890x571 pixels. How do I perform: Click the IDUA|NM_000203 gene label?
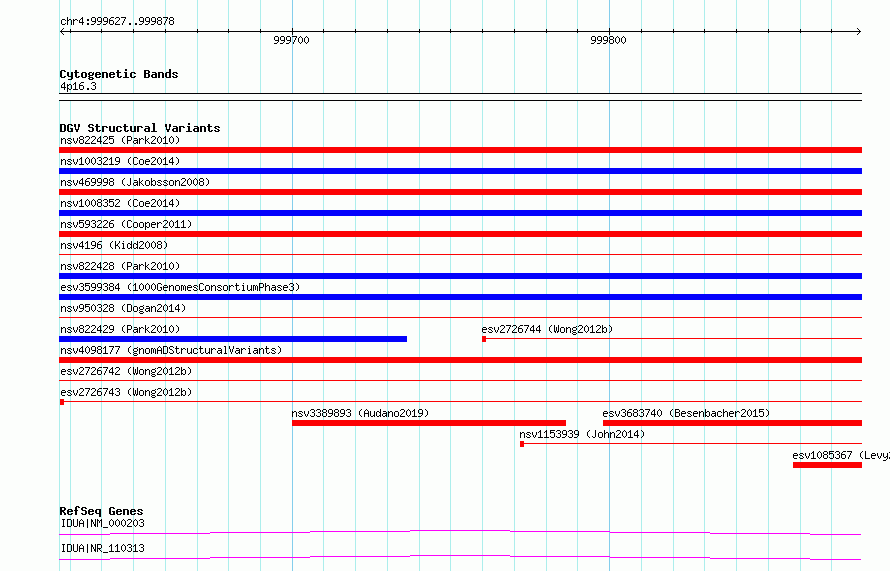tap(102, 523)
